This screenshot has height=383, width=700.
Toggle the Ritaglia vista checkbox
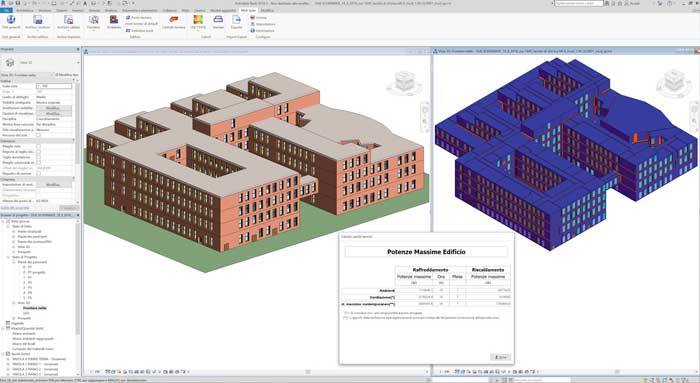coord(38,146)
